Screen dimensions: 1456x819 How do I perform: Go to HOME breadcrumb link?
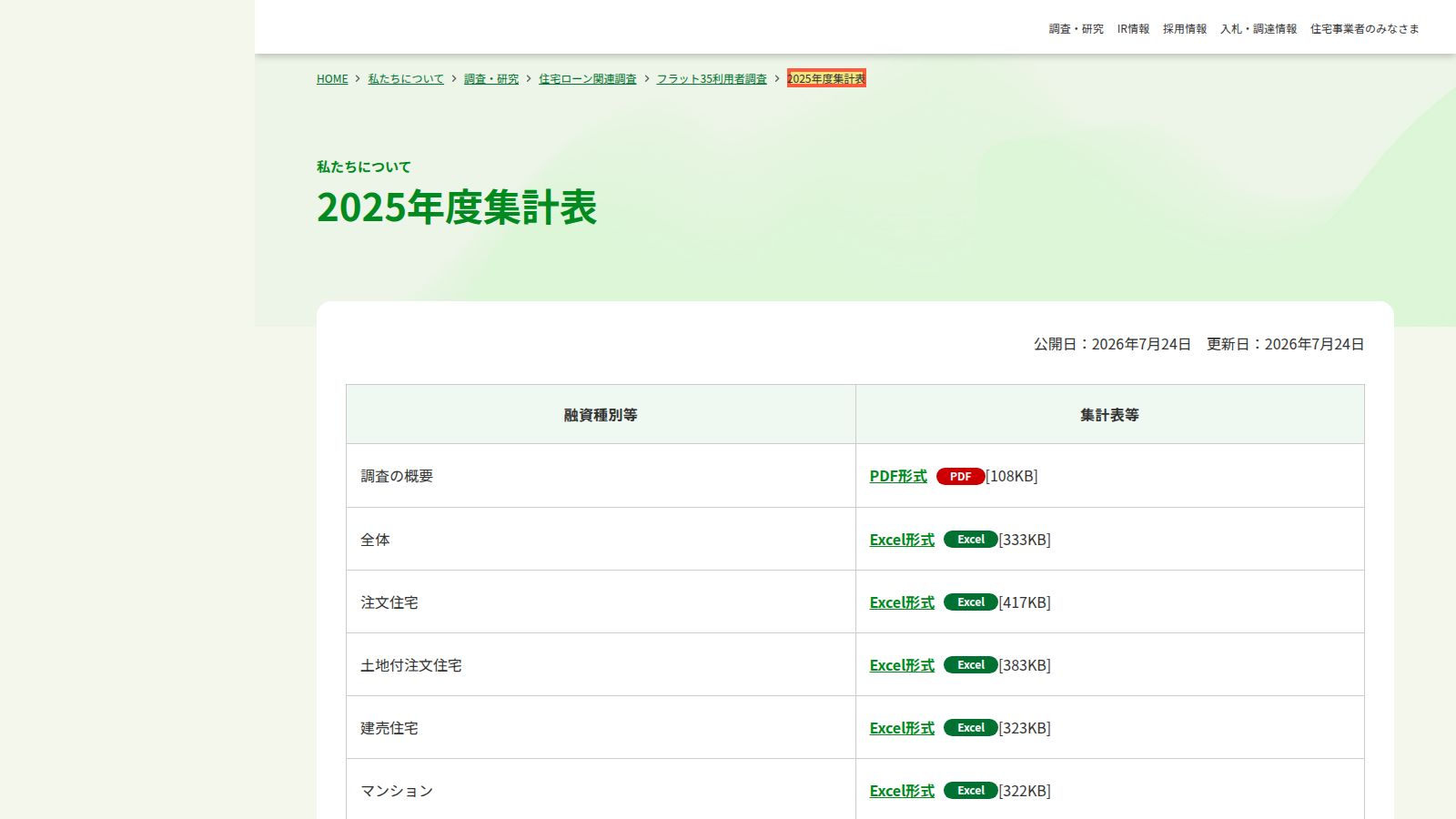[332, 79]
